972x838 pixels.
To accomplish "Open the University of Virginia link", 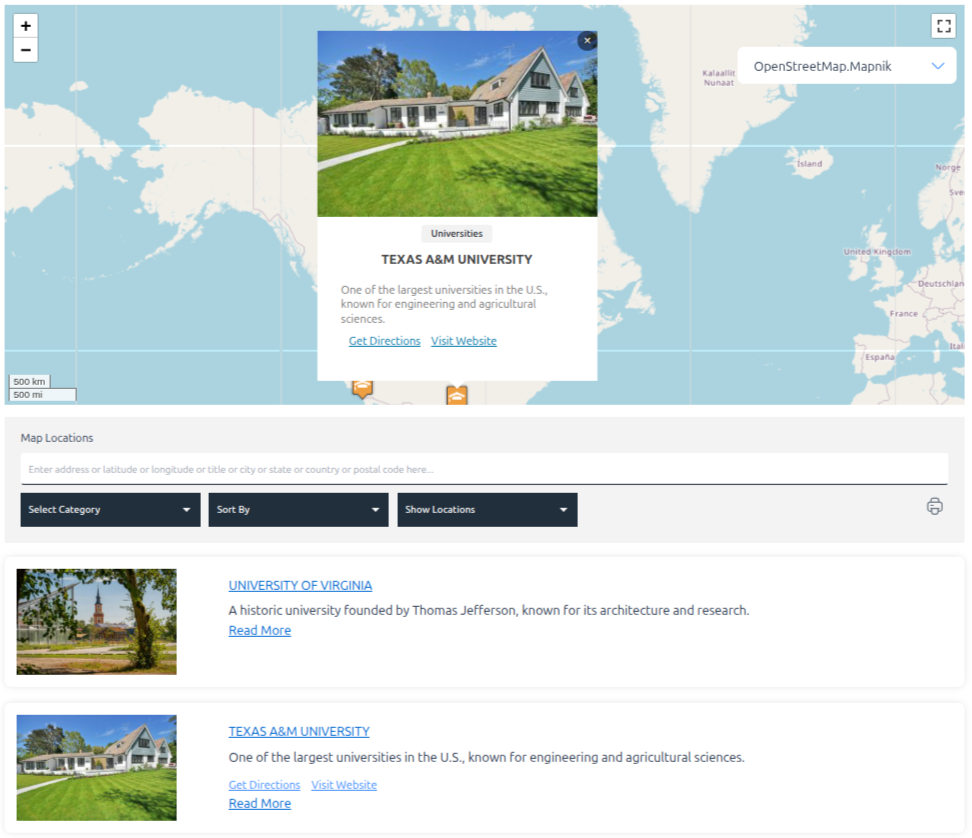I will 299,585.
